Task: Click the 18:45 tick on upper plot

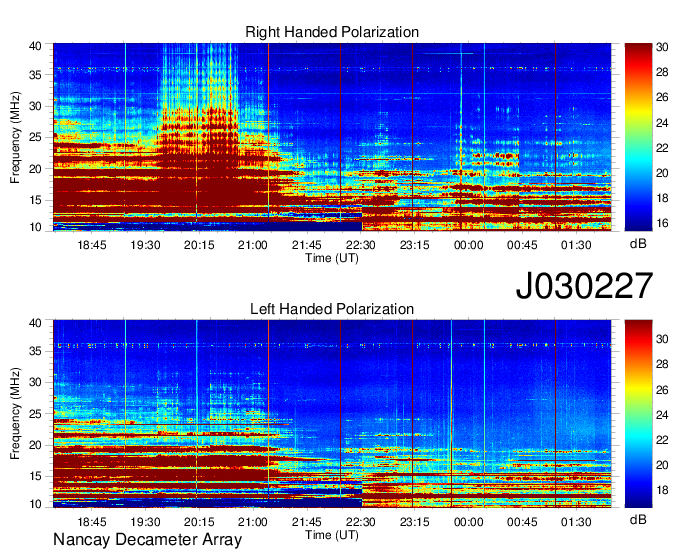Action: (92, 245)
